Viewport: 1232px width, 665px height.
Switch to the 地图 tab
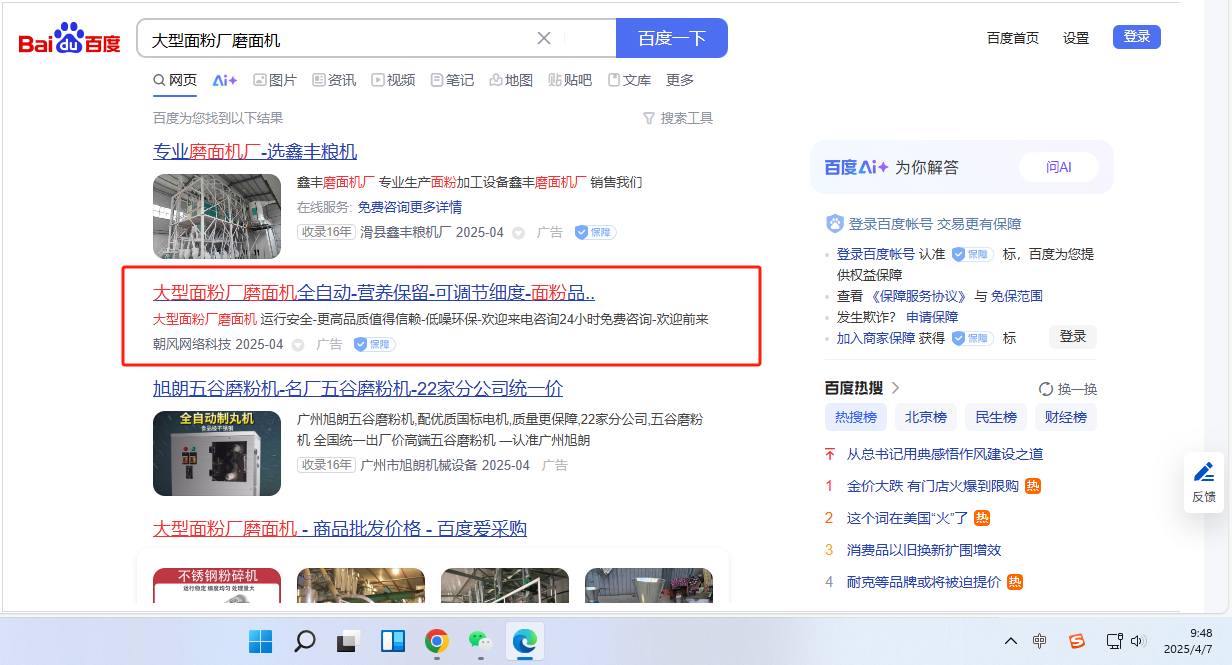point(511,80)
